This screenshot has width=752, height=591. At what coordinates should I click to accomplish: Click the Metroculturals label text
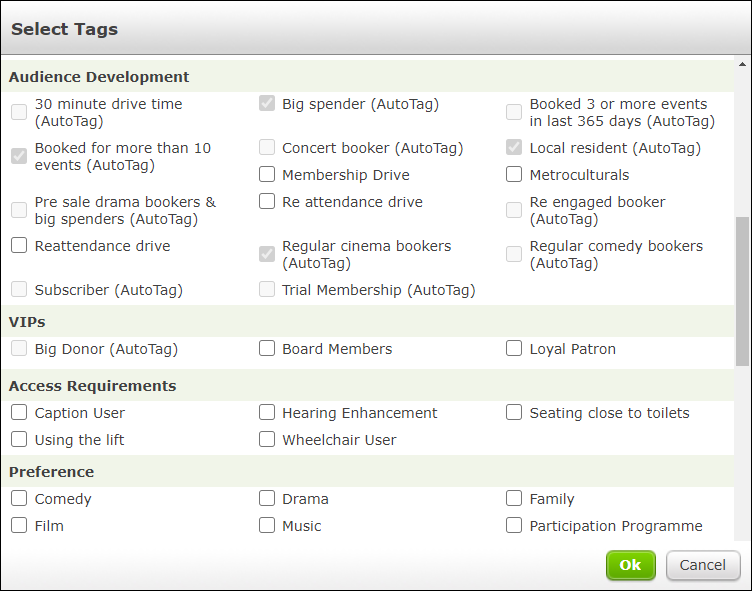point(579,175)
